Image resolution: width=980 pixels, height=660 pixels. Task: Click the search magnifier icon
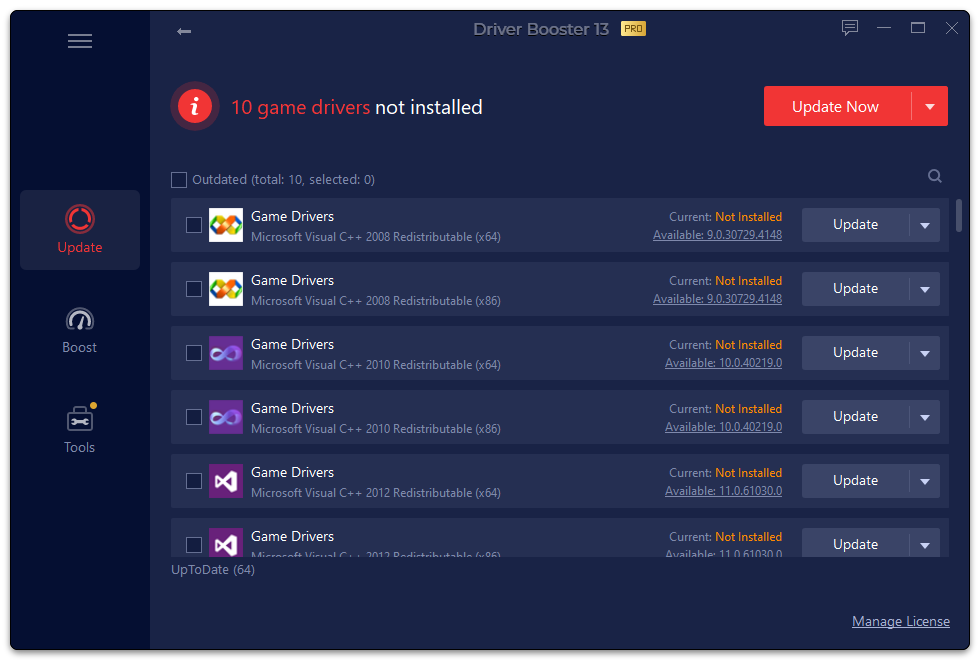(x=934, y=176)
